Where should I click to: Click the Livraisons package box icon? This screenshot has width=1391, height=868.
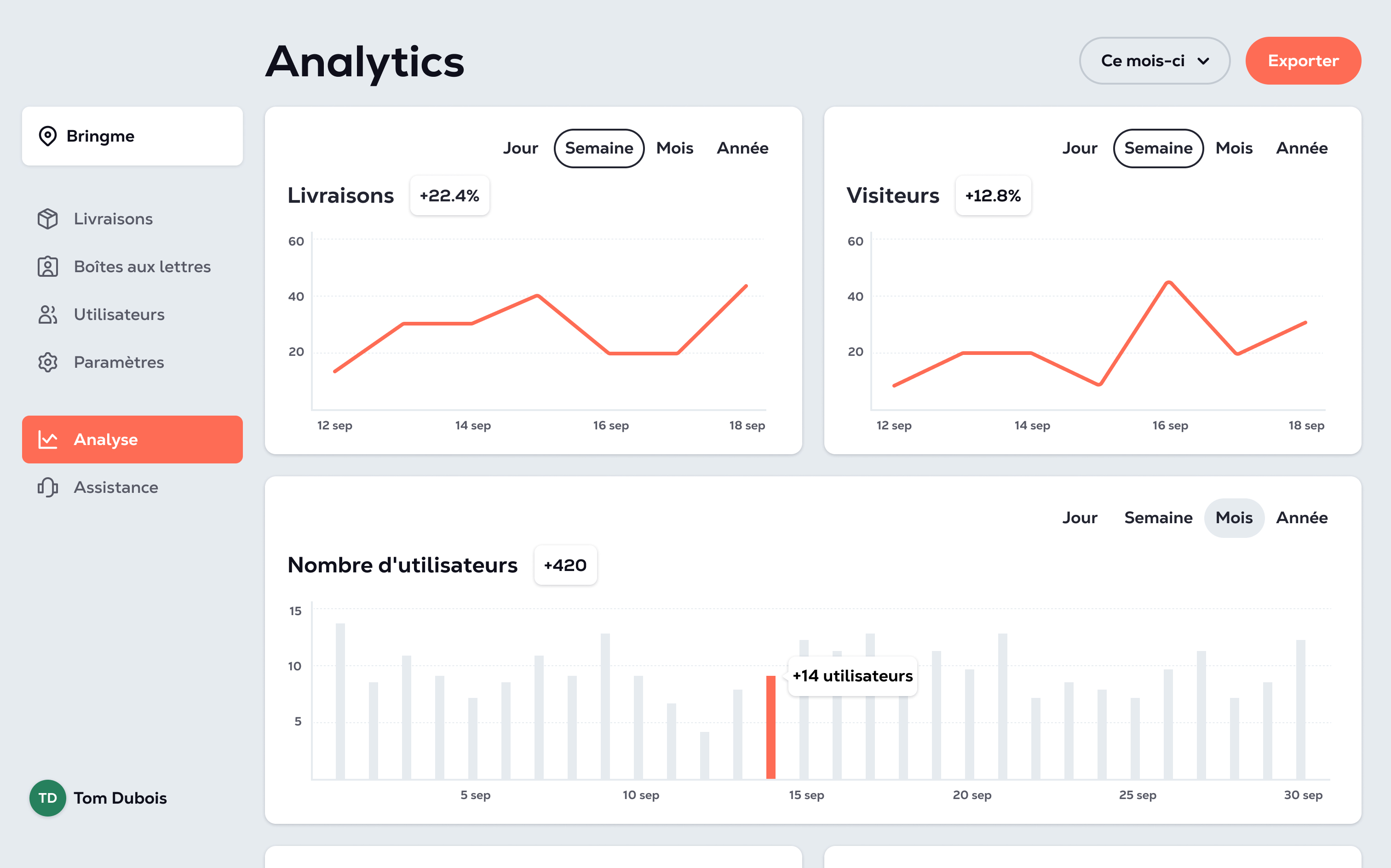coord(48,219)
